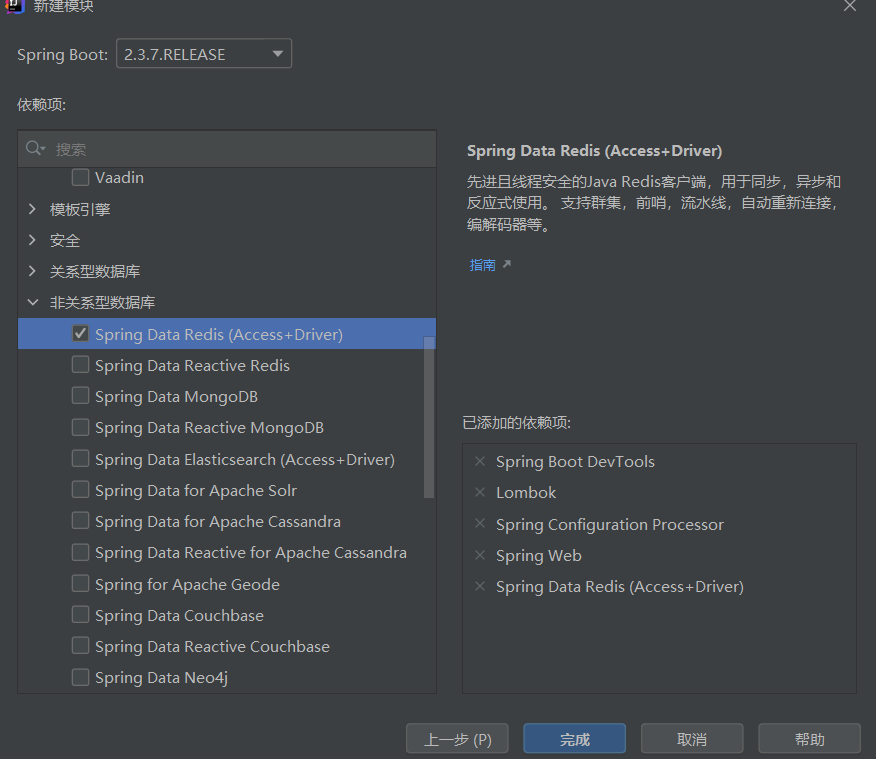Open the 指南 guide link
Viewport: 876px width, 759px height.
[x=483, y=265]
